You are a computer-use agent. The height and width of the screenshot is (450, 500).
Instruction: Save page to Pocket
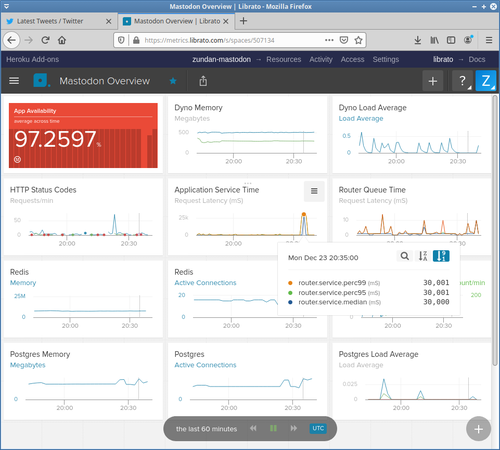(x=344, y=40)
